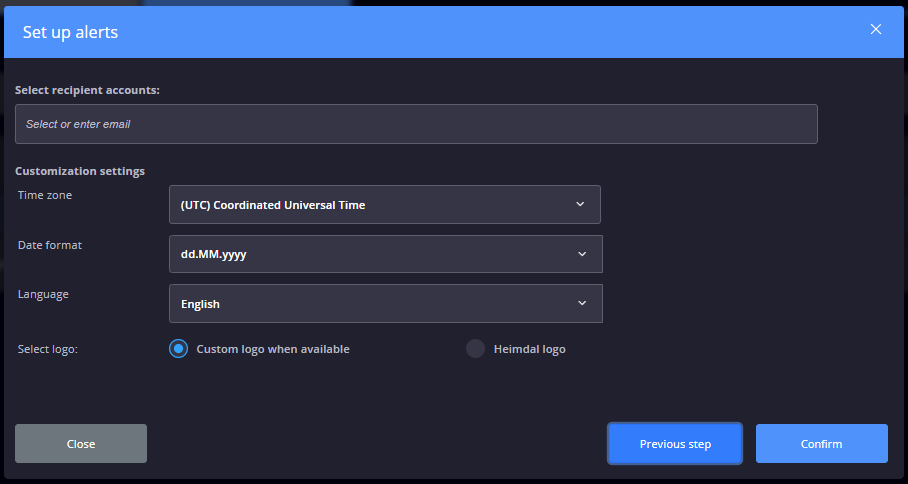This screenshot has width=908, height=484.
Task: Click the 'Heimdal logo' label text
Action: 529,349
